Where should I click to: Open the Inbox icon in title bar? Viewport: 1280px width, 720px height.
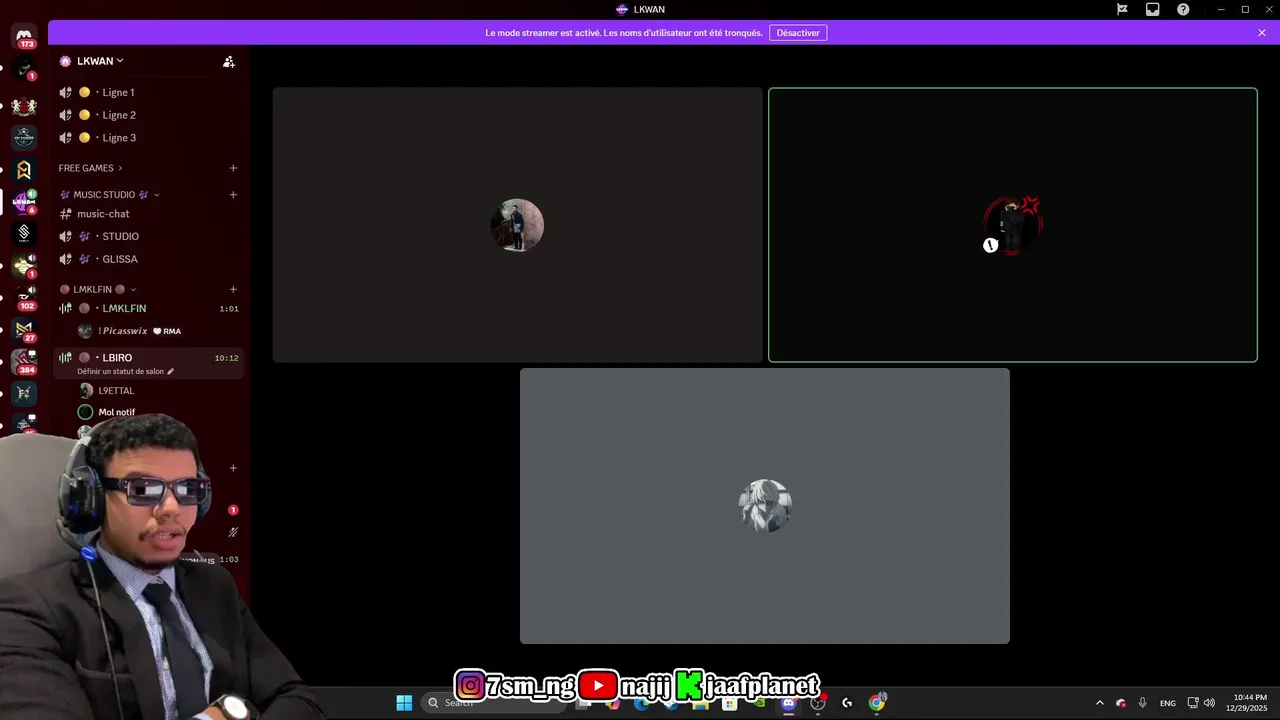[1152, 9]
